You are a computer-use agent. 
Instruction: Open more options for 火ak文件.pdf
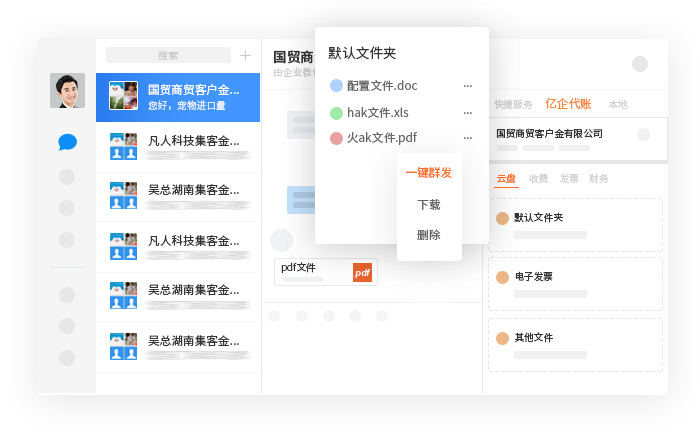pyautogui.click(x=467, y=138)
